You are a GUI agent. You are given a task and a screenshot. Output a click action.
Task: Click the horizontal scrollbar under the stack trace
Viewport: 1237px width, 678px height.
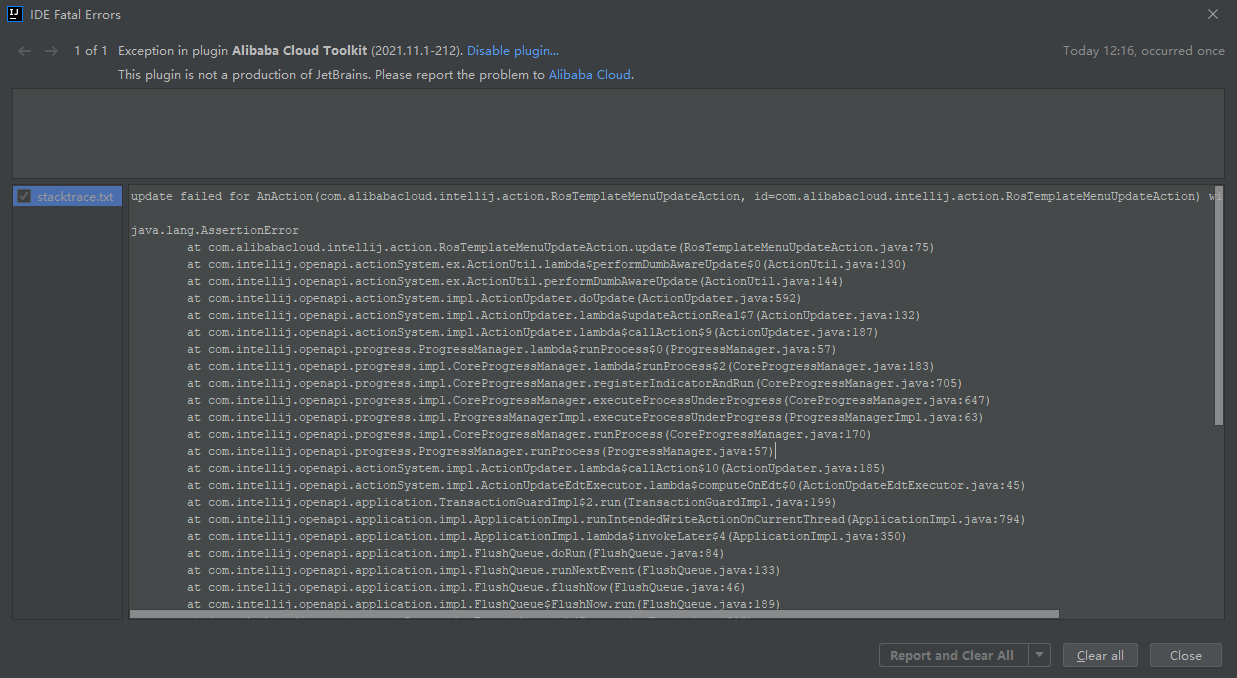pos(594,614)
